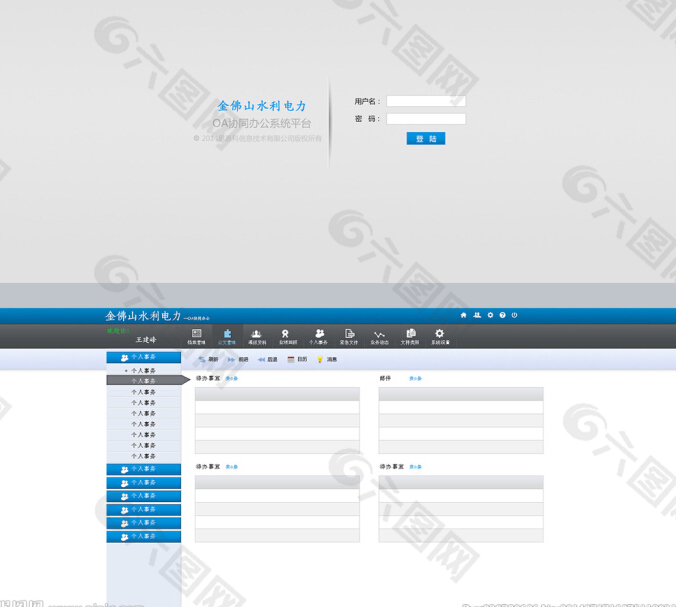Click the power logout icon
This screenshot has width=676, height=607.
click(515, 315)
